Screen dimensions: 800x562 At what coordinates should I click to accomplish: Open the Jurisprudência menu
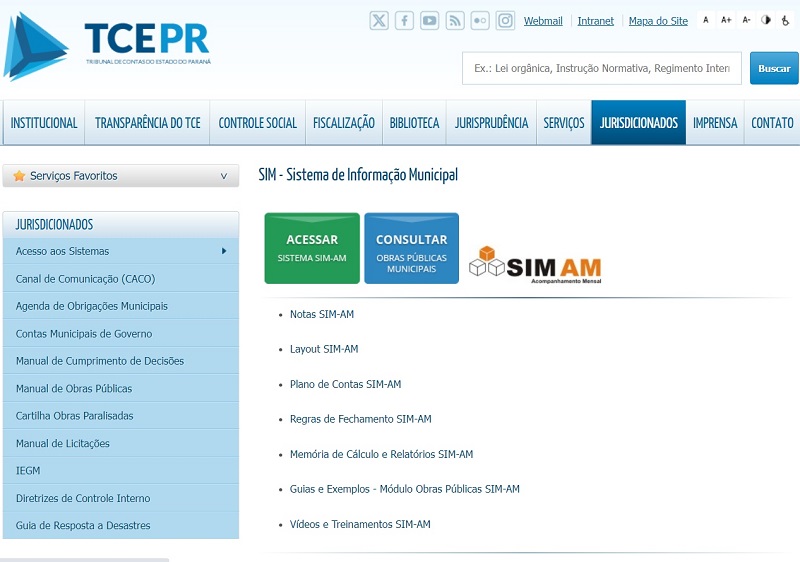[x=491, y=123]
